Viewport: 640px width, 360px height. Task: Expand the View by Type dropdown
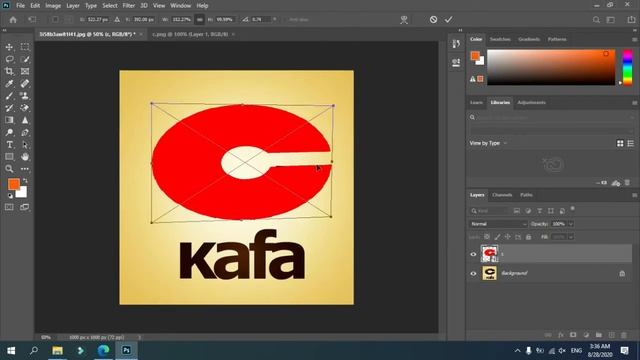pos(488,143)
